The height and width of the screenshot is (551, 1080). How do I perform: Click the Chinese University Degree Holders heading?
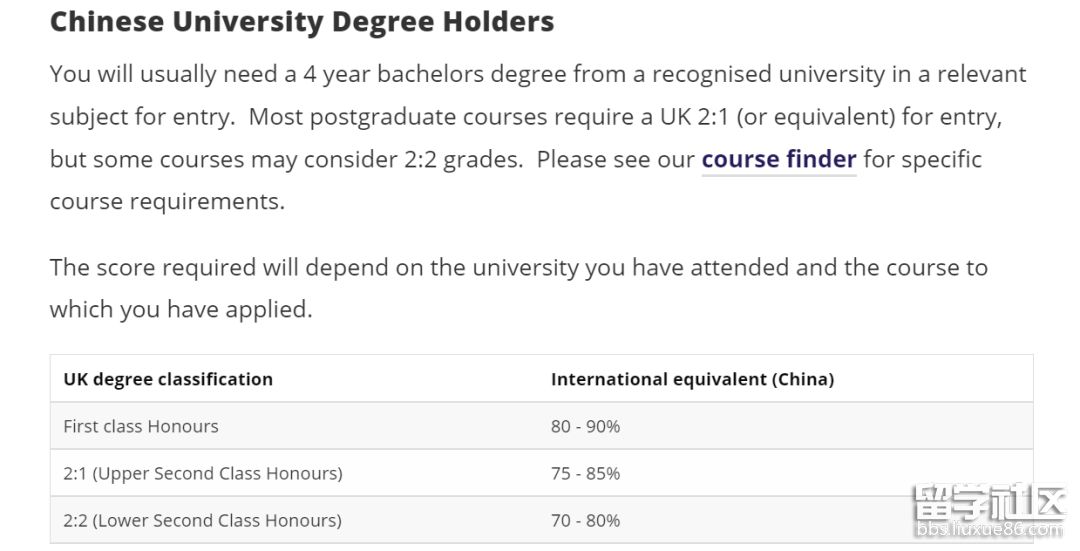[x=302, y=22]
